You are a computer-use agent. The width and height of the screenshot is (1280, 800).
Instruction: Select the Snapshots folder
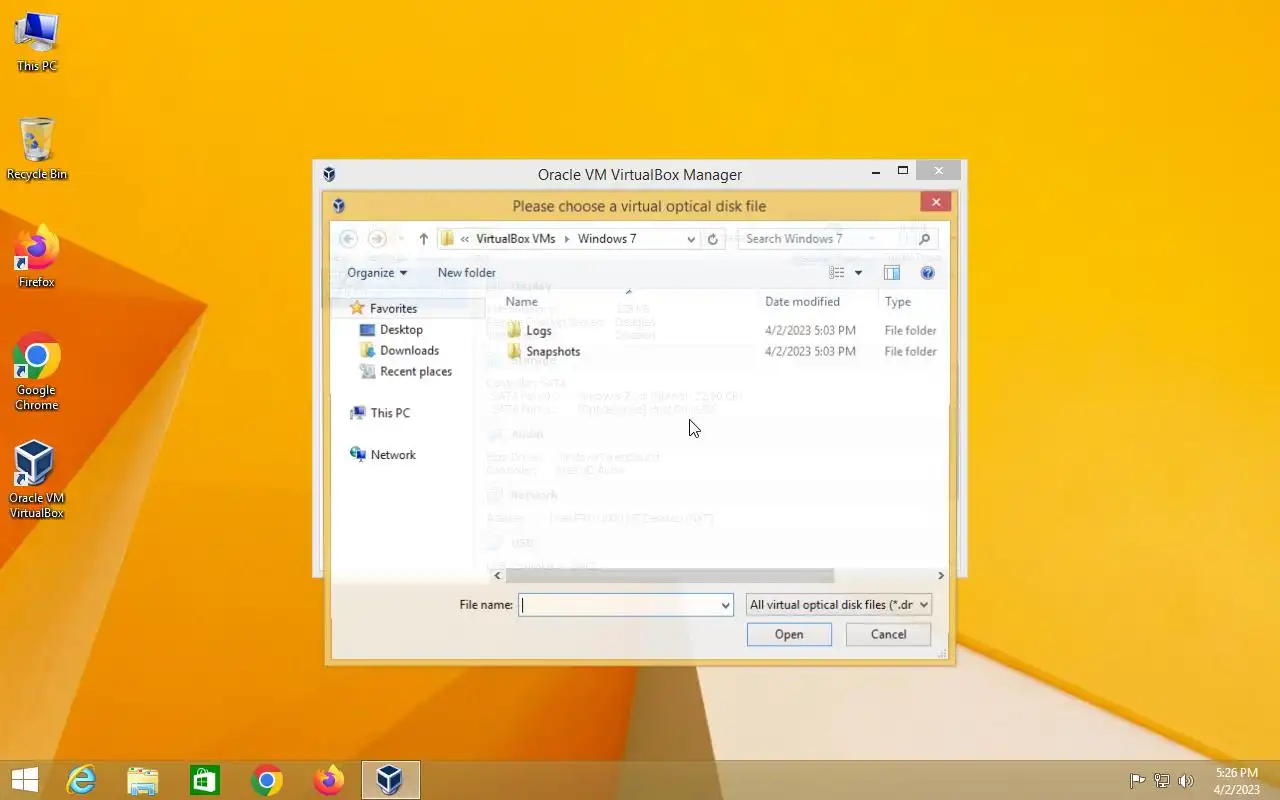553,352
